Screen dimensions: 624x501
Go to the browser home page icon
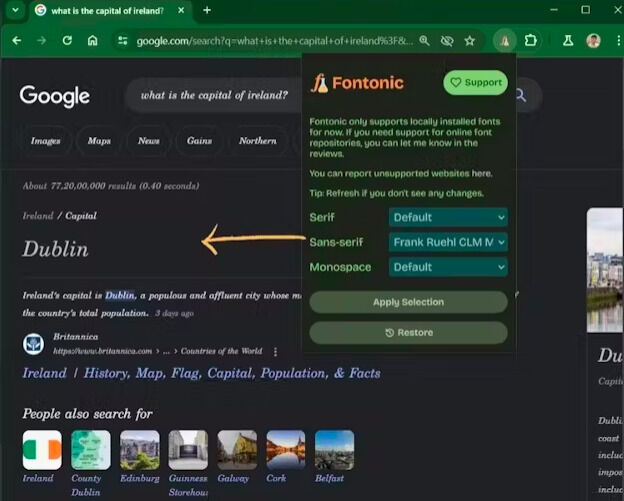pos(92,41)
